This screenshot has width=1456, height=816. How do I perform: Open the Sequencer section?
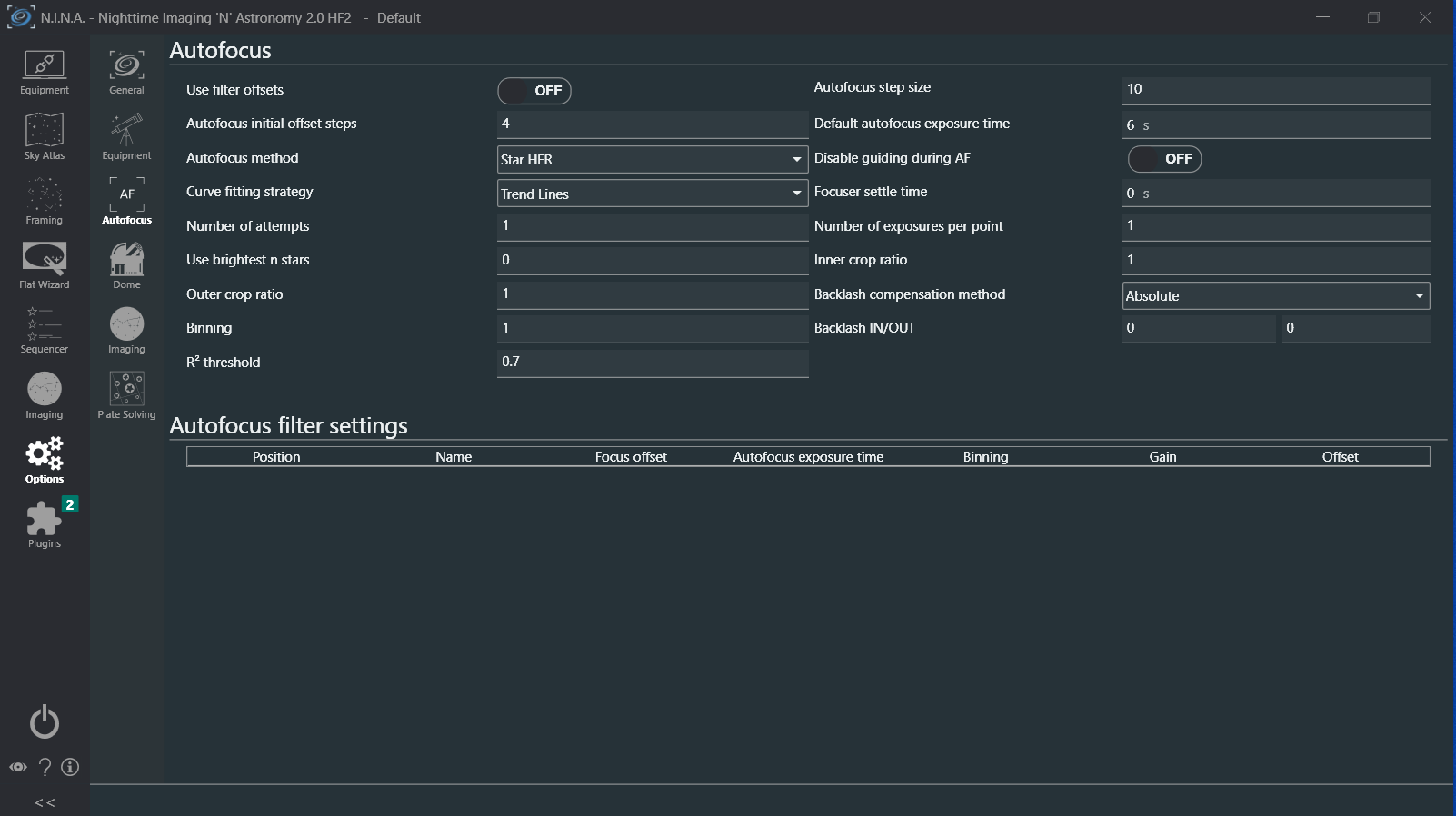click(x=44, y=331)
